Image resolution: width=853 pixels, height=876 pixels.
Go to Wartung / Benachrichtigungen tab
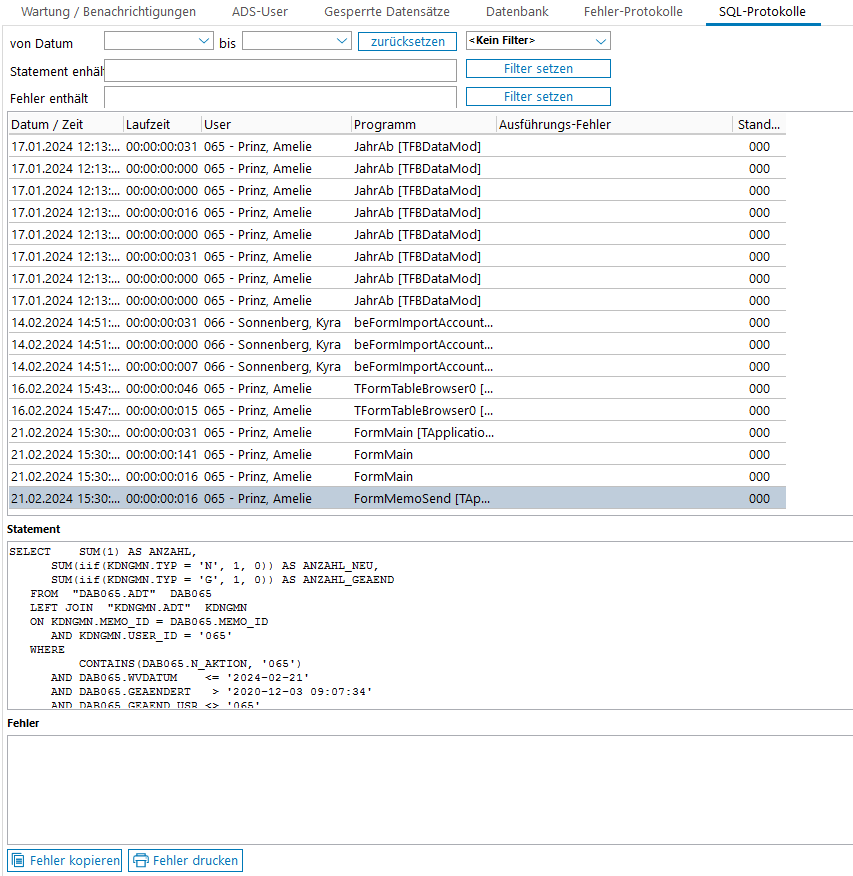coord(108,12)
